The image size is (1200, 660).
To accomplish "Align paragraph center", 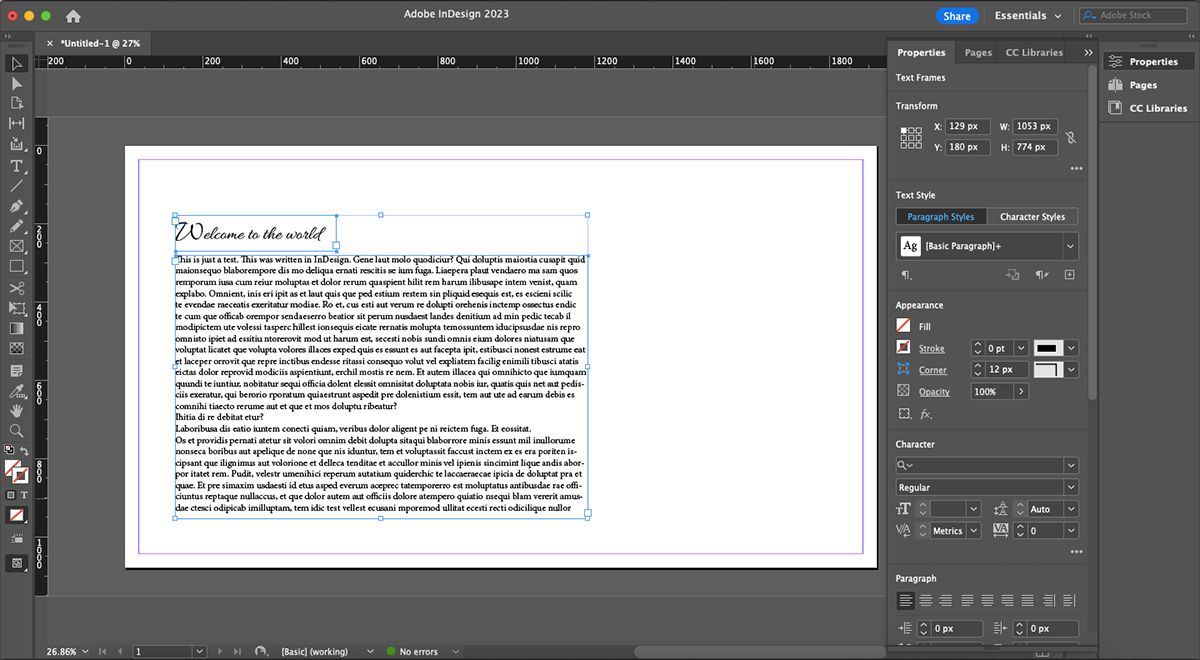I will coord(925,601).
